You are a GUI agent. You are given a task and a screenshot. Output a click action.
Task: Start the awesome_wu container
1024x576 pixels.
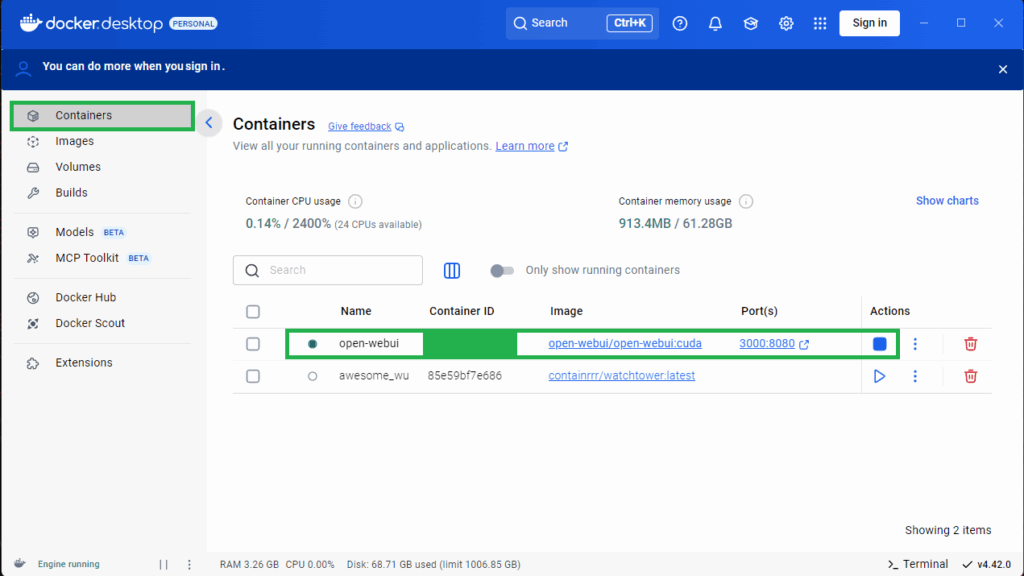tap(879, 376)
